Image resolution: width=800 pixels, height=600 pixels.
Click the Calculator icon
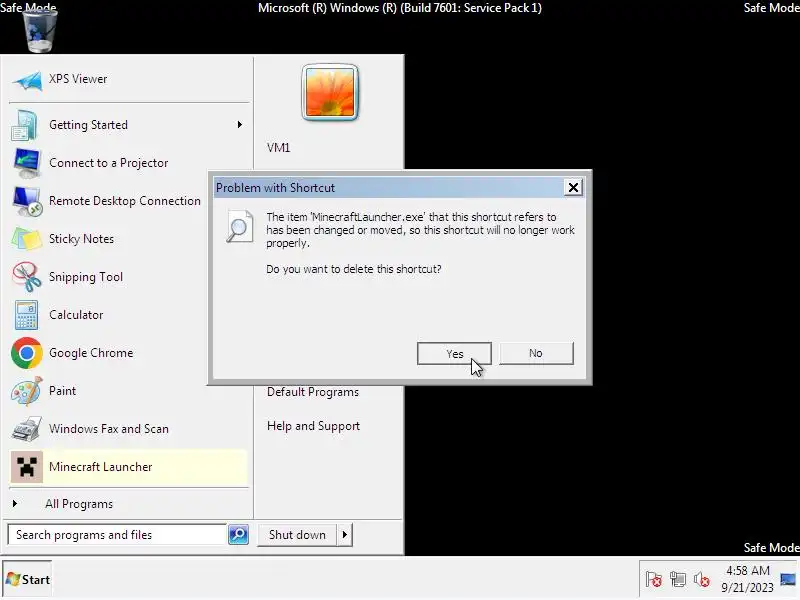pos(26,315)
